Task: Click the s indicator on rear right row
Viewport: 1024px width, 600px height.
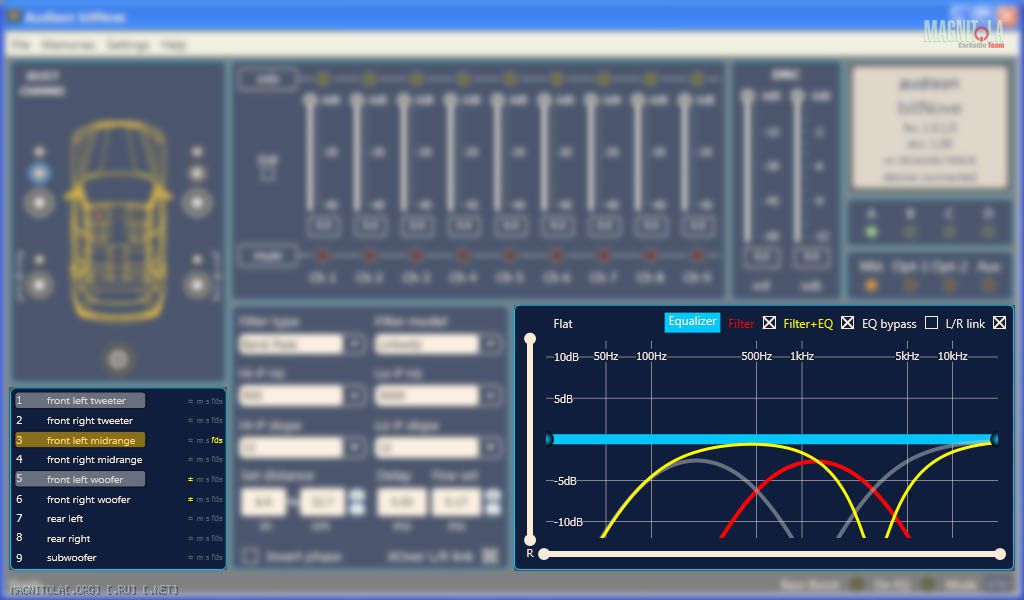Action: [x=208, y=539]
